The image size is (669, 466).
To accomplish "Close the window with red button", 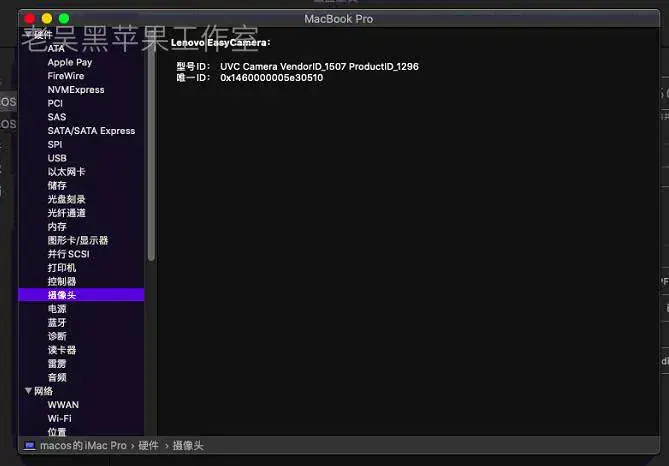I will point(29,18).
